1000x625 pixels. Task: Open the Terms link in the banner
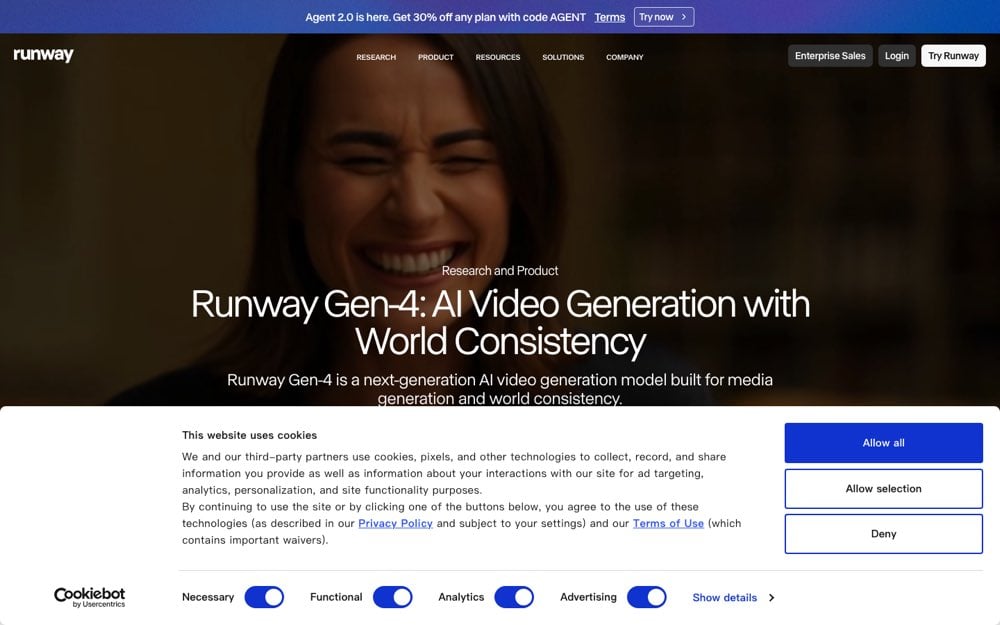click(x=609, y=18)
